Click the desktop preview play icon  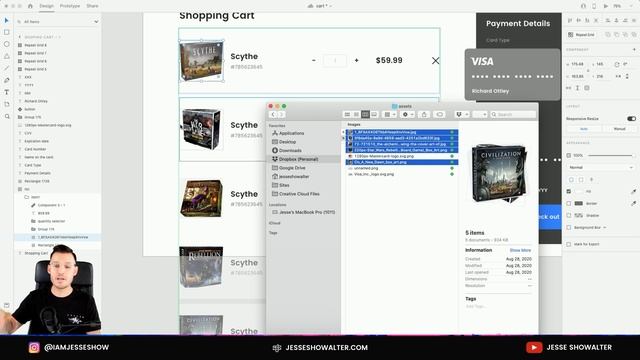[606, 6]
